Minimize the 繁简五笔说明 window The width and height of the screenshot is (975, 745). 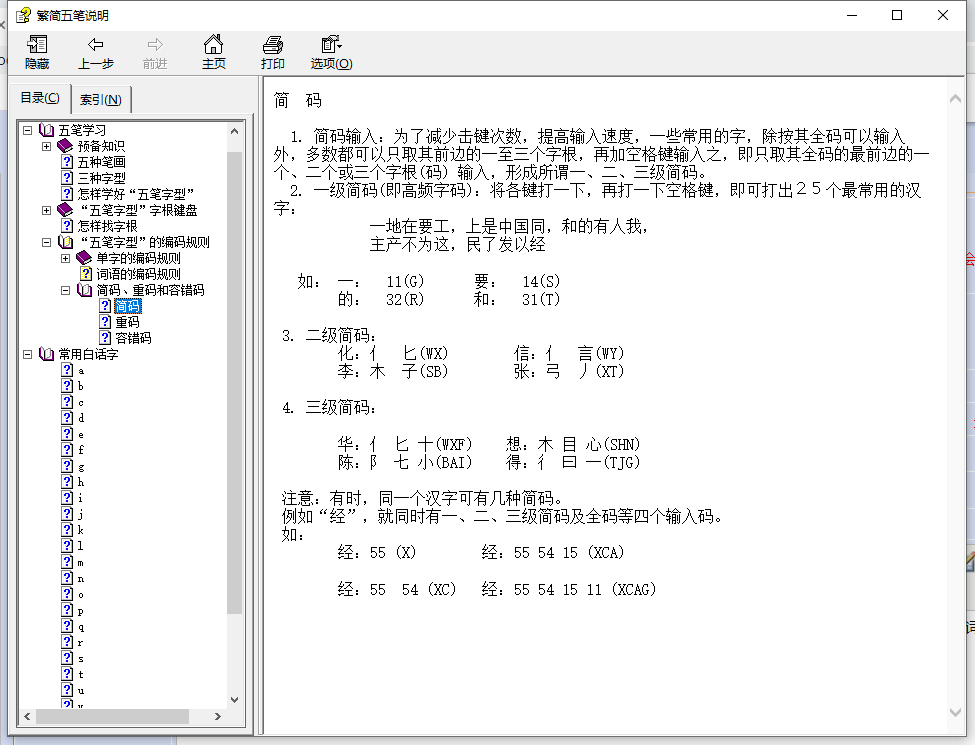tap(852, 15)
